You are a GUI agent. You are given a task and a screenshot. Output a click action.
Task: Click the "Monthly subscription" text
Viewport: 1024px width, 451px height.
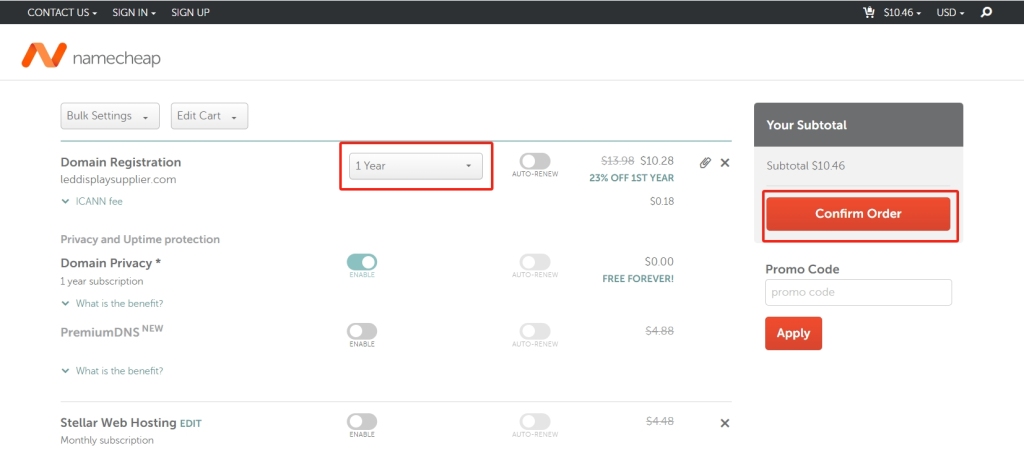(107, 441)
